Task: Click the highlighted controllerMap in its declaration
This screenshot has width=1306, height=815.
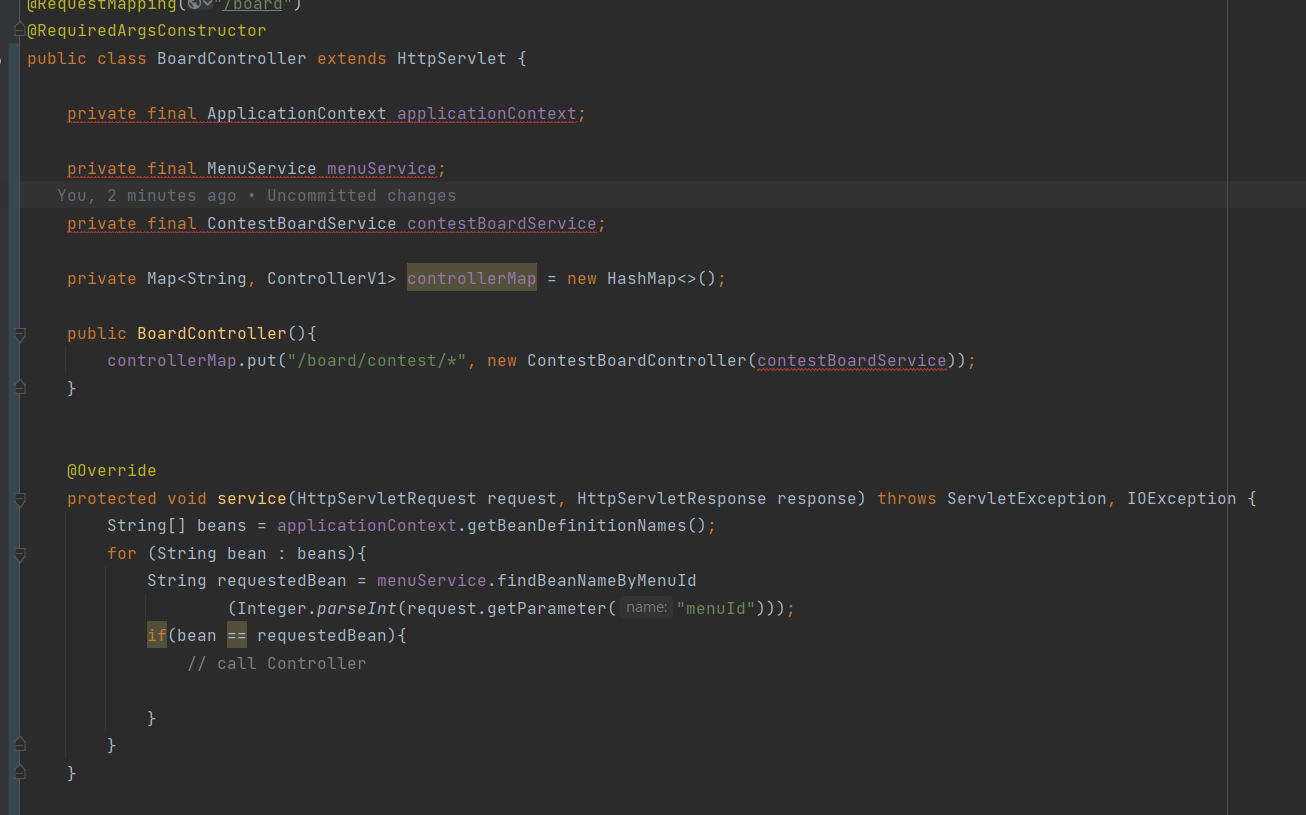Action: tap(472, 278)
